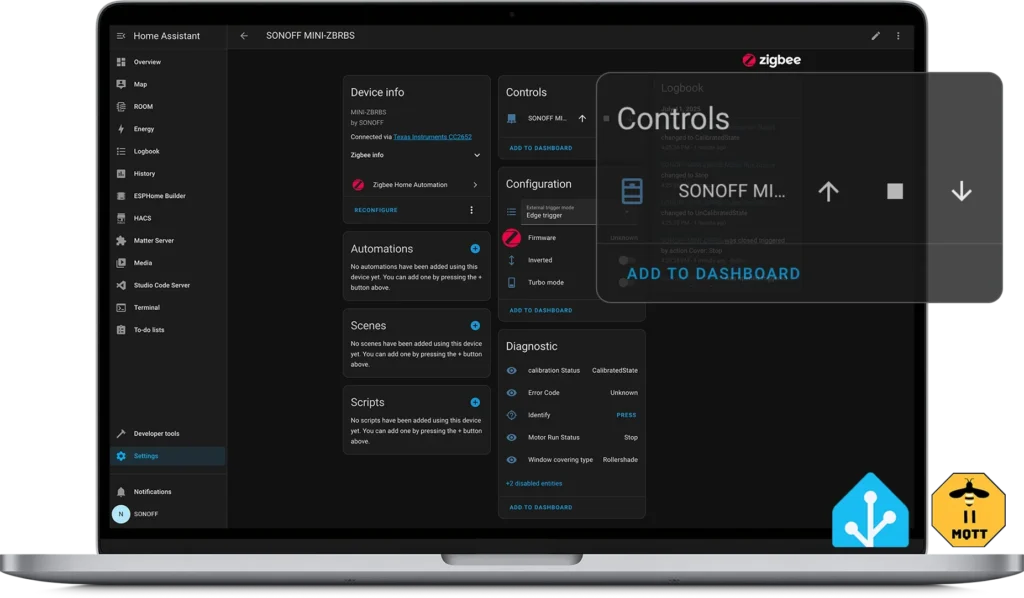Viewport: 1024px width, 598px height.
Task: Open the SONOFF user profile
Action: (167, 514)
